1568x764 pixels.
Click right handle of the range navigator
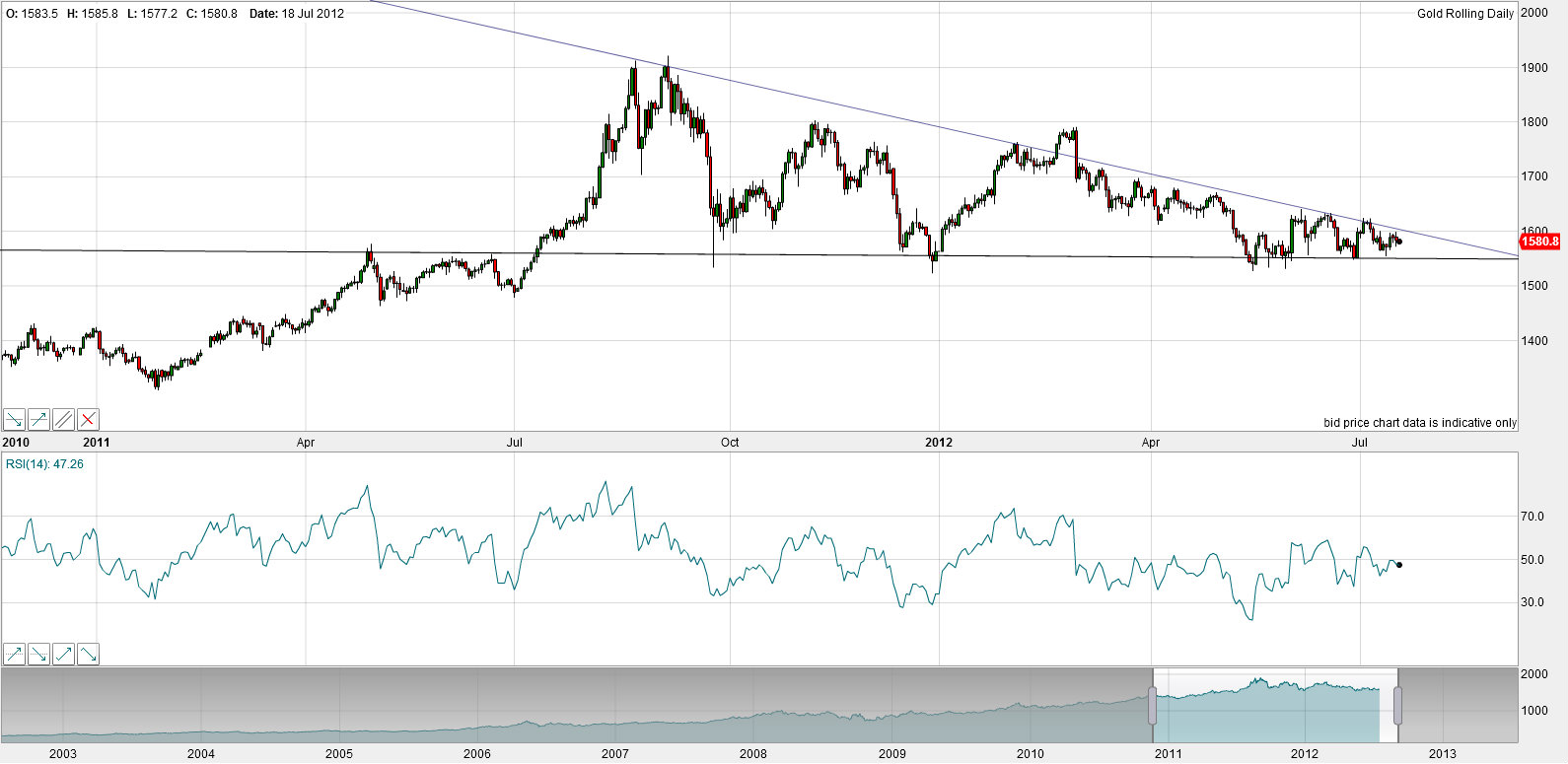point(1397,706)
